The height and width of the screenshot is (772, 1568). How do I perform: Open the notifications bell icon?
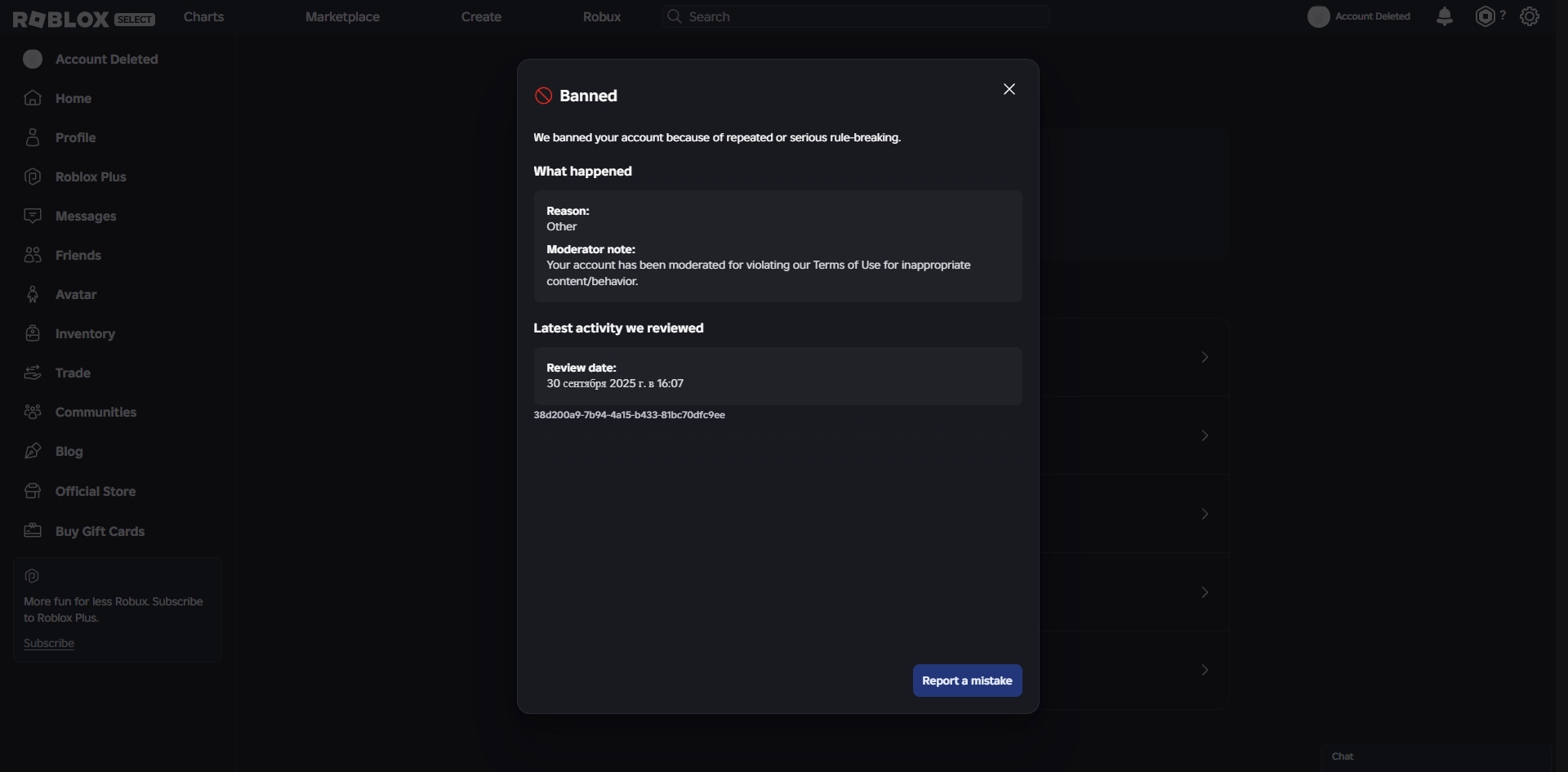(x=1445, y=16)
